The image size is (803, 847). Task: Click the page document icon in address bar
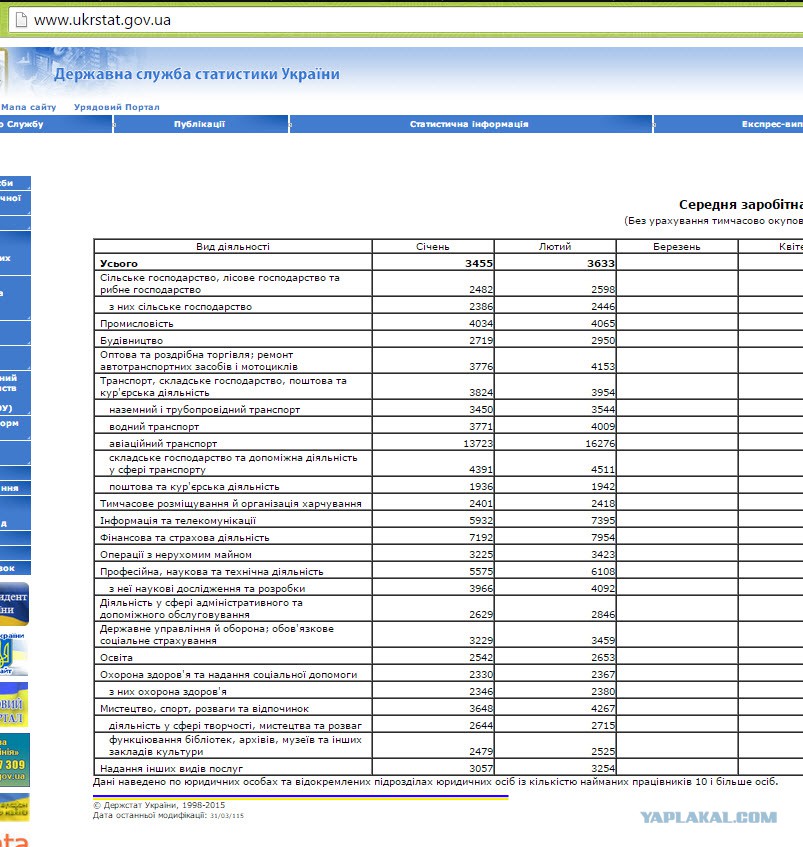pyautogui.click(x=21, y=21)
